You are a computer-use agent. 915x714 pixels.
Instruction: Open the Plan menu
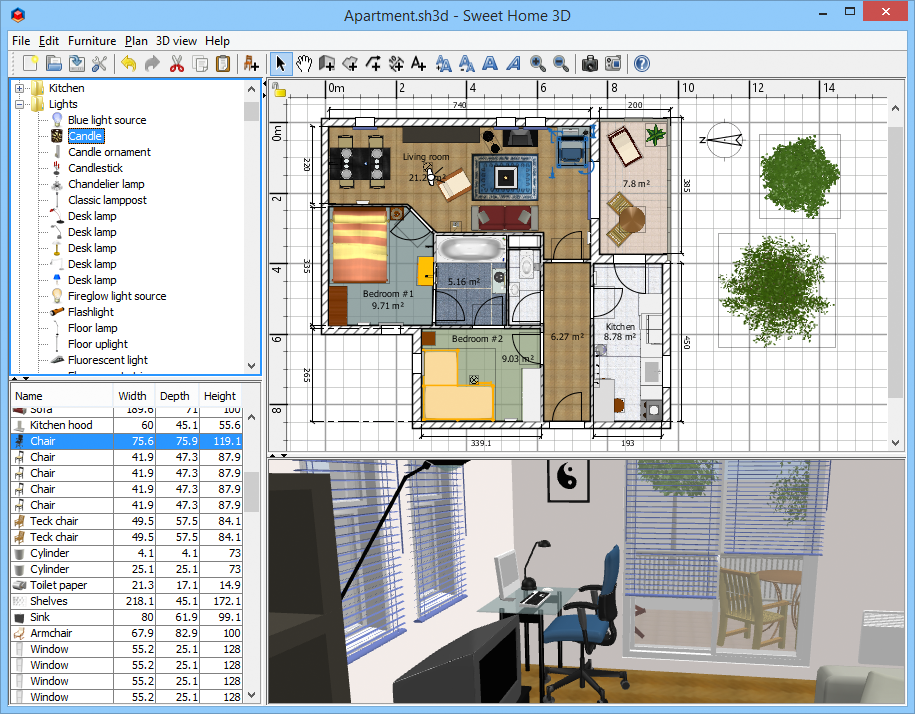[x=136, y=41]
